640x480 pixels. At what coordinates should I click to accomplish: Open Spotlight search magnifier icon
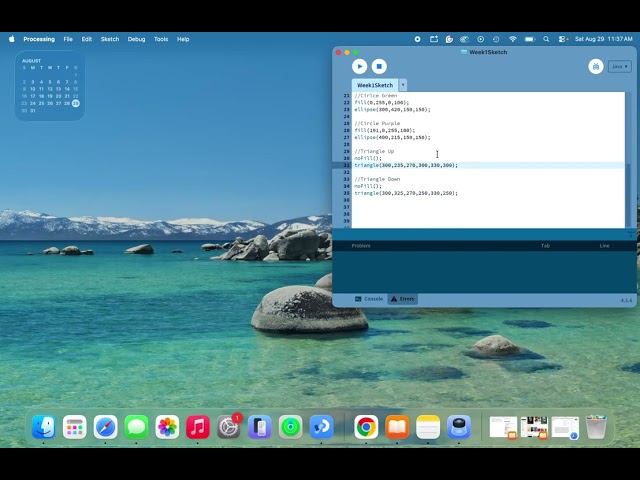coord(546,39)
